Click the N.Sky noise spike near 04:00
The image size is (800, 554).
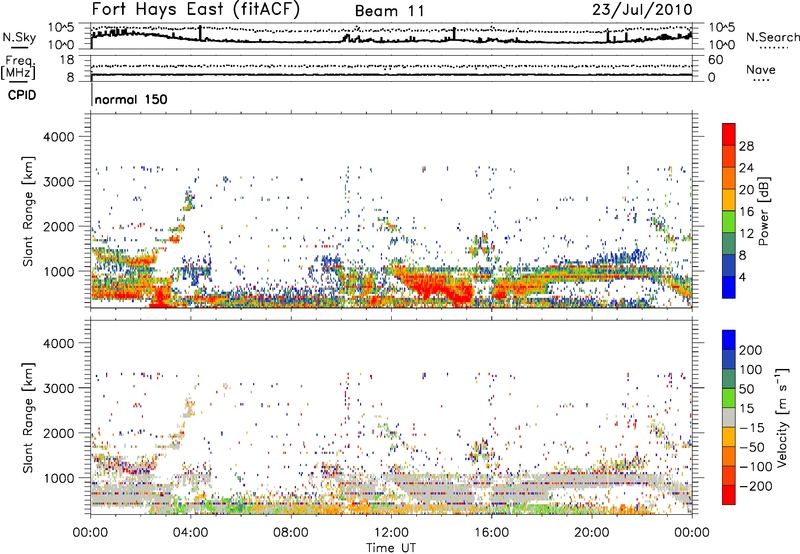click(x=200, y=33)
